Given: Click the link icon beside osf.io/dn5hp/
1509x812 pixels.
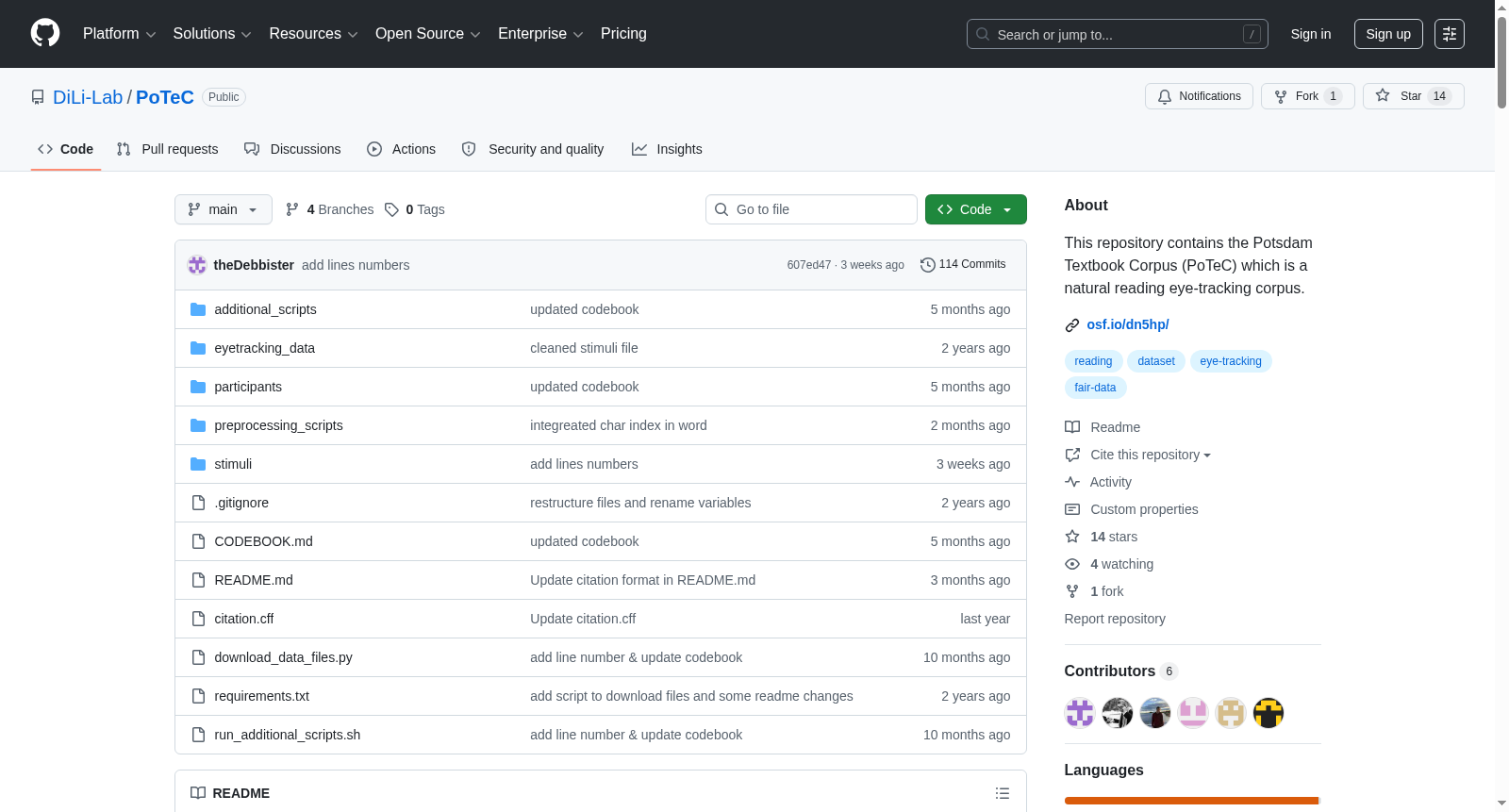Looking at the screenshot, I should (1072, 325).
